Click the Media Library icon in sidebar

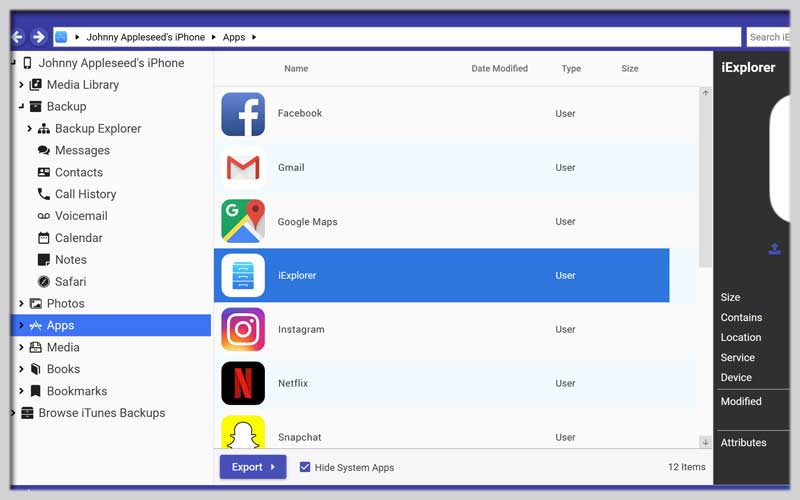tap(35, 85)
